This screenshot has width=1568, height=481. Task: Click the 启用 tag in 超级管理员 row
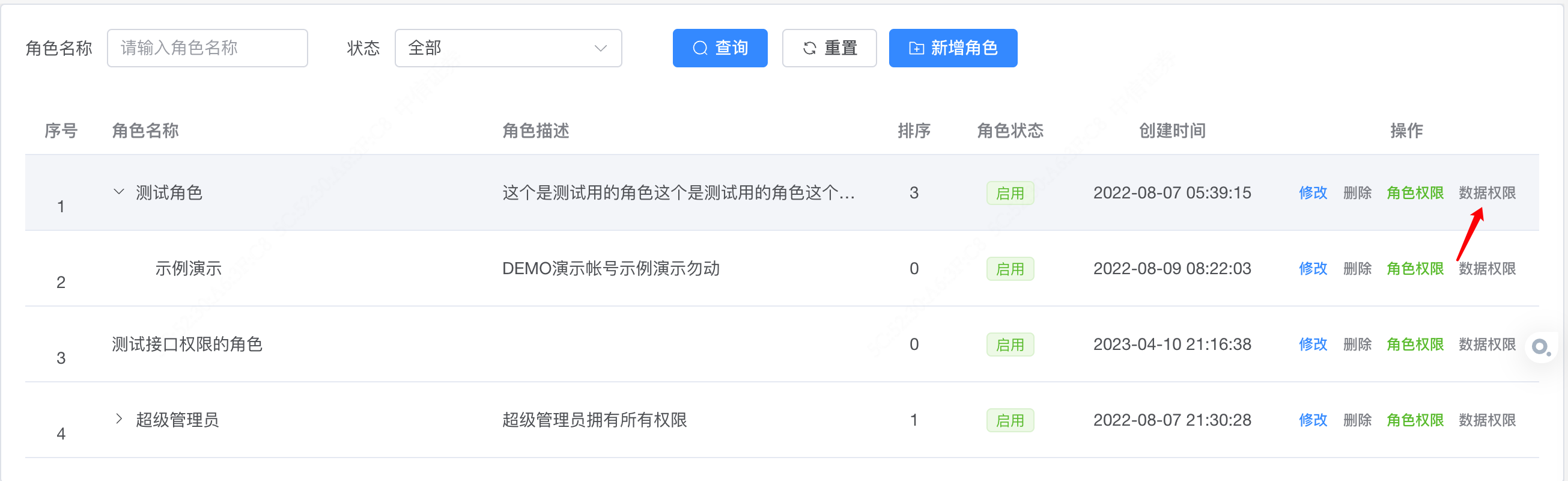click(1010, 420)
